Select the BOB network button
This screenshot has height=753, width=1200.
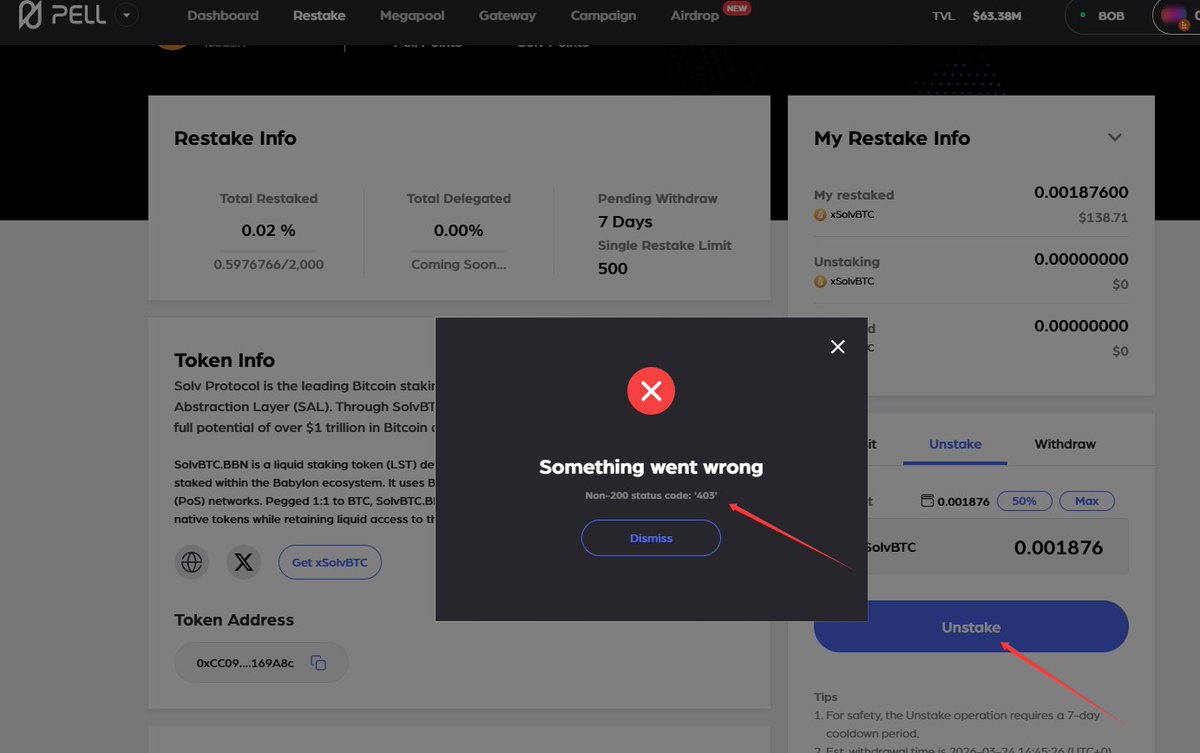coord(1103,16)
